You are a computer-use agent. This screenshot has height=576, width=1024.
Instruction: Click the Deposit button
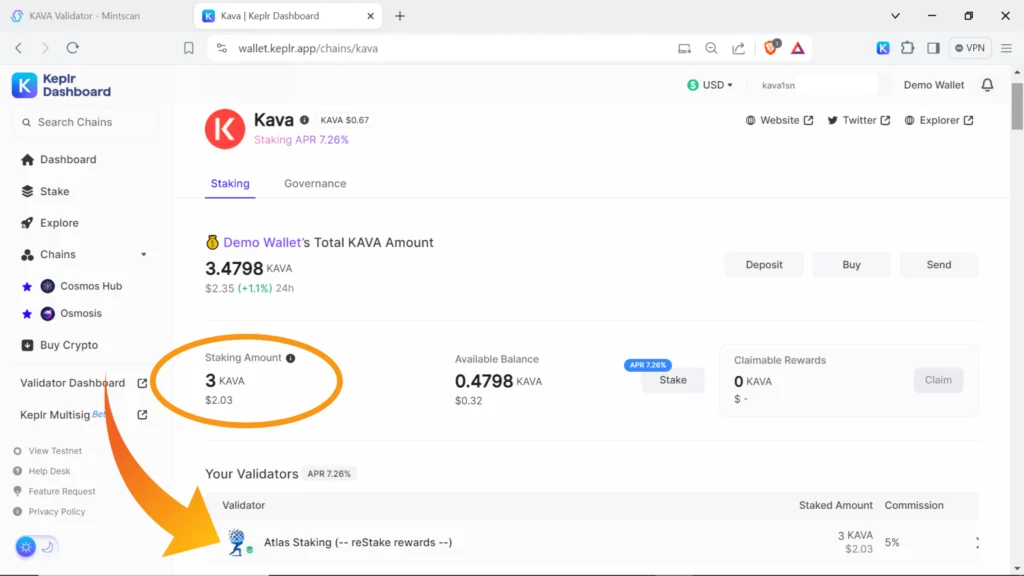[x=764, y=265]
